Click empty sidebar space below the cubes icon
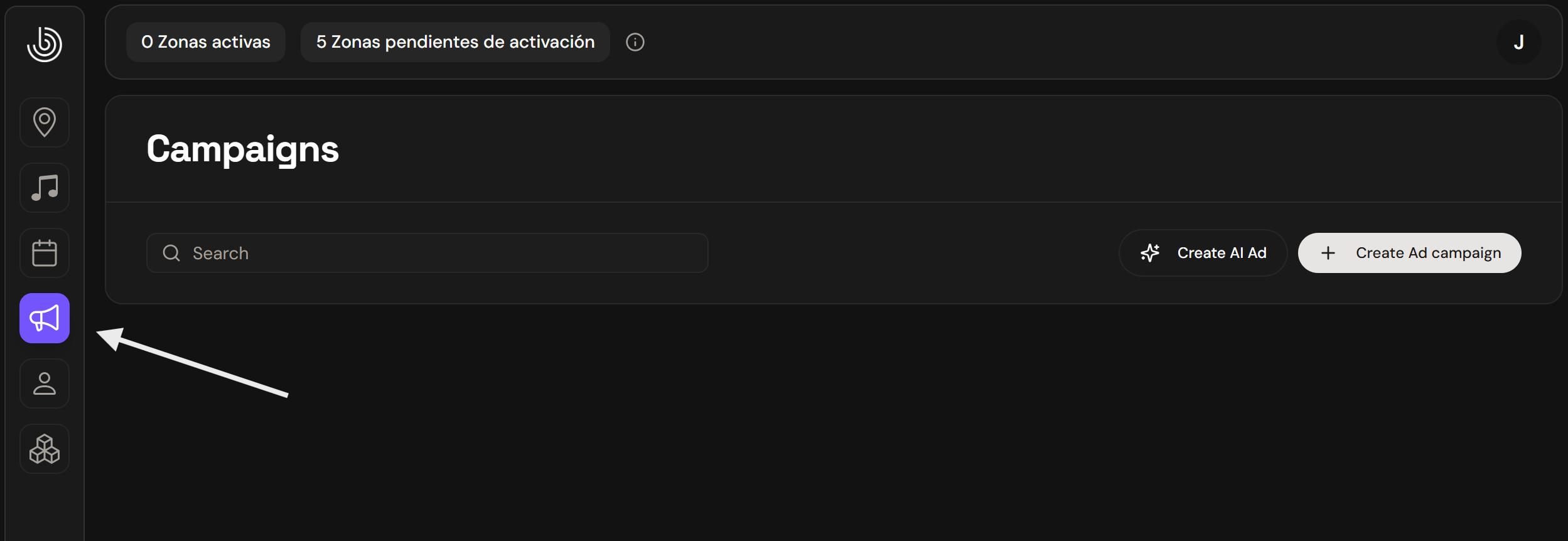The height and width of the screenshot is (541, 1568). [45, 508]
